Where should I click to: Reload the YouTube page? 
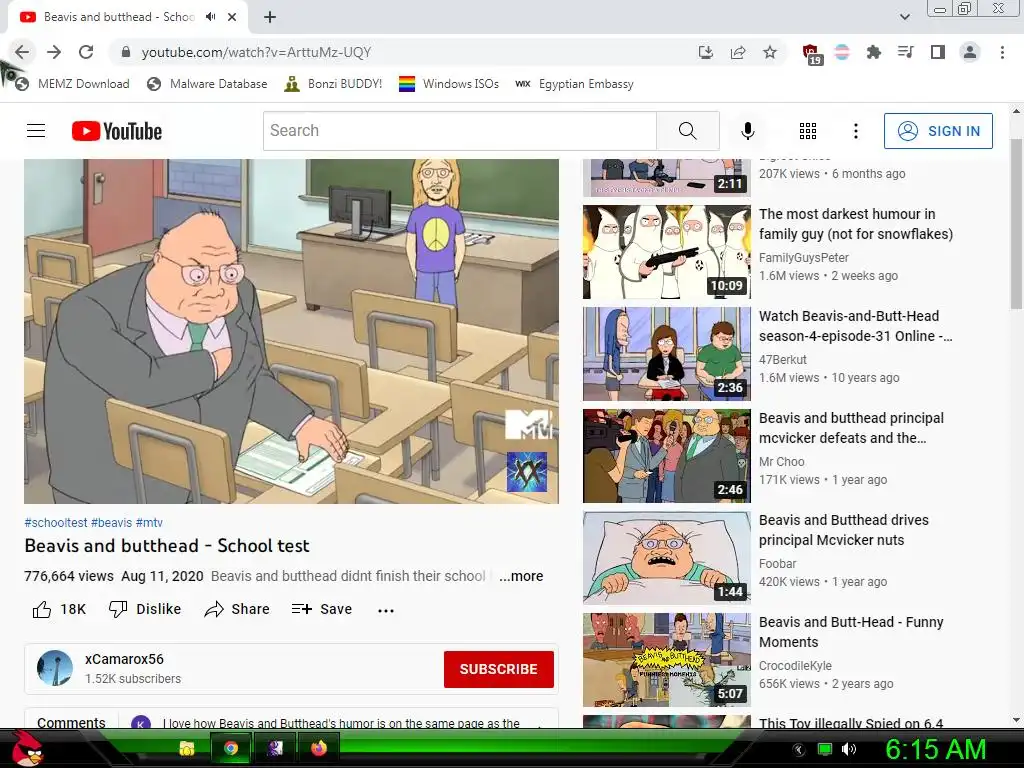pos(86,52)
